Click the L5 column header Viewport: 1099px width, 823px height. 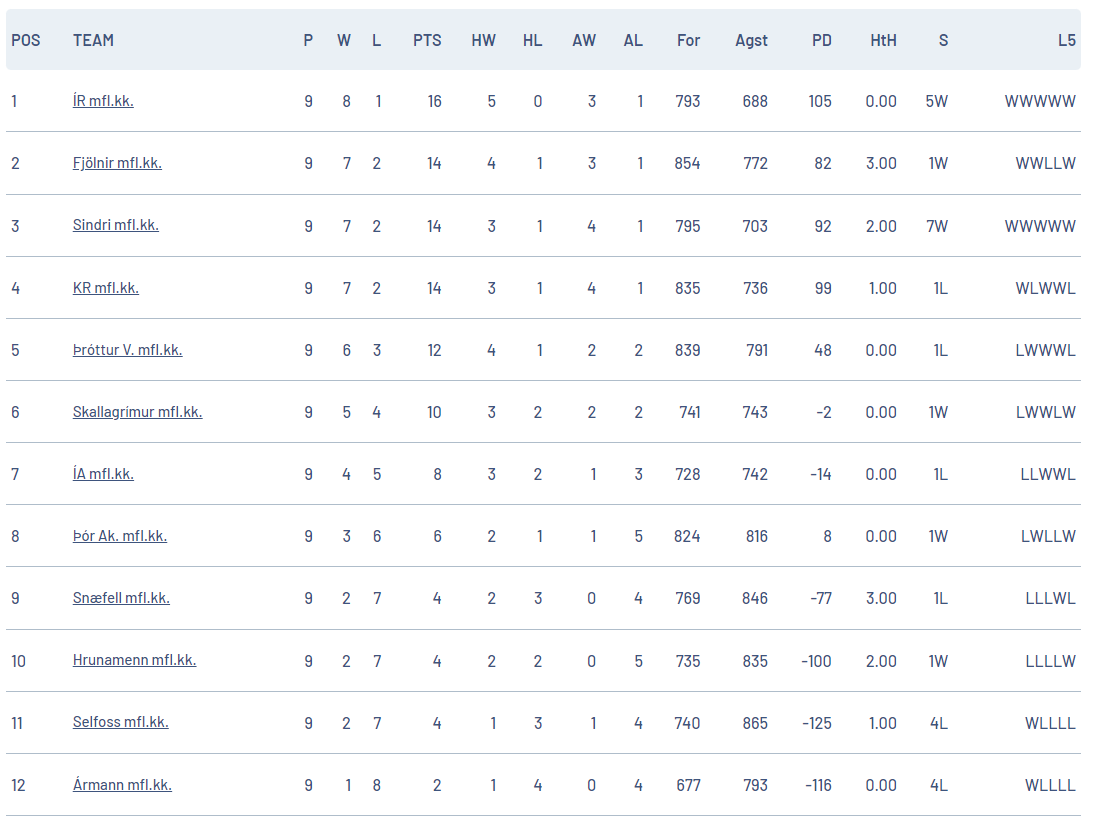[1067, 41]
